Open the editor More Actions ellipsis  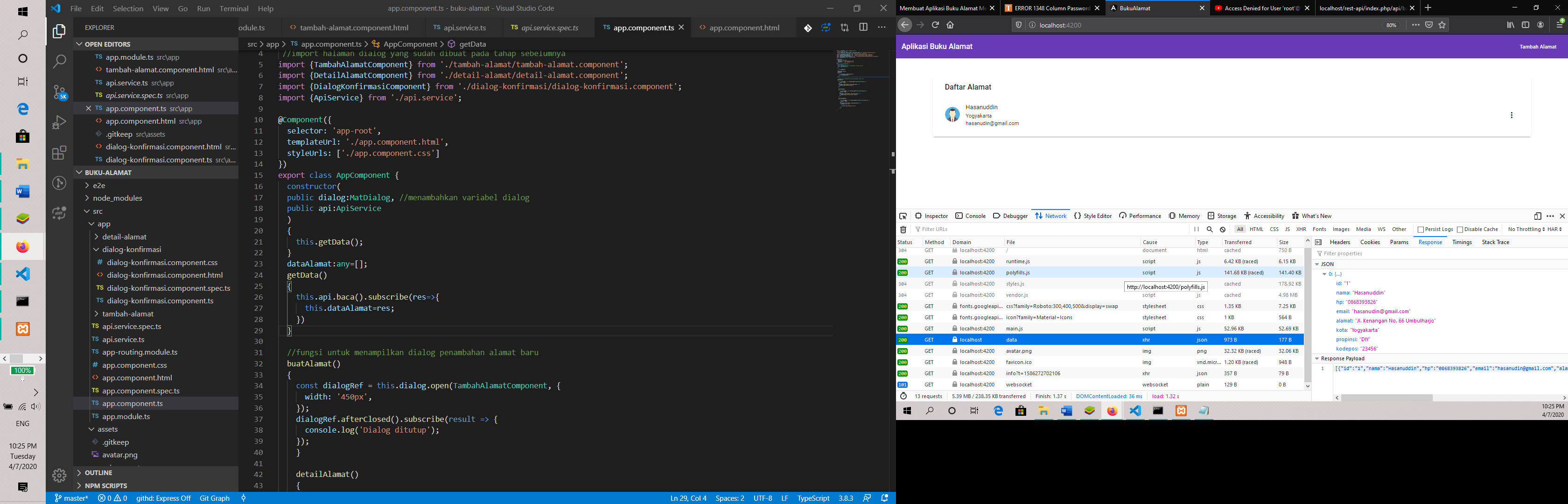882,28
